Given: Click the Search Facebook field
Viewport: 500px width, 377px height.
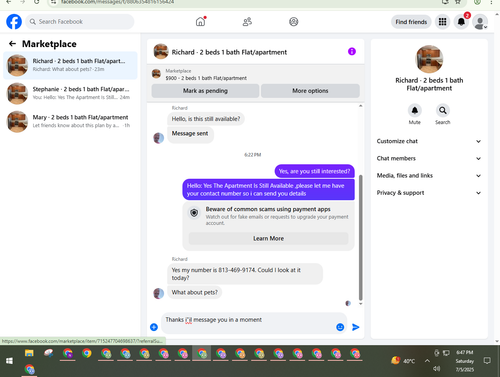Looking at the screenshot, I should (x=80, y=22).
